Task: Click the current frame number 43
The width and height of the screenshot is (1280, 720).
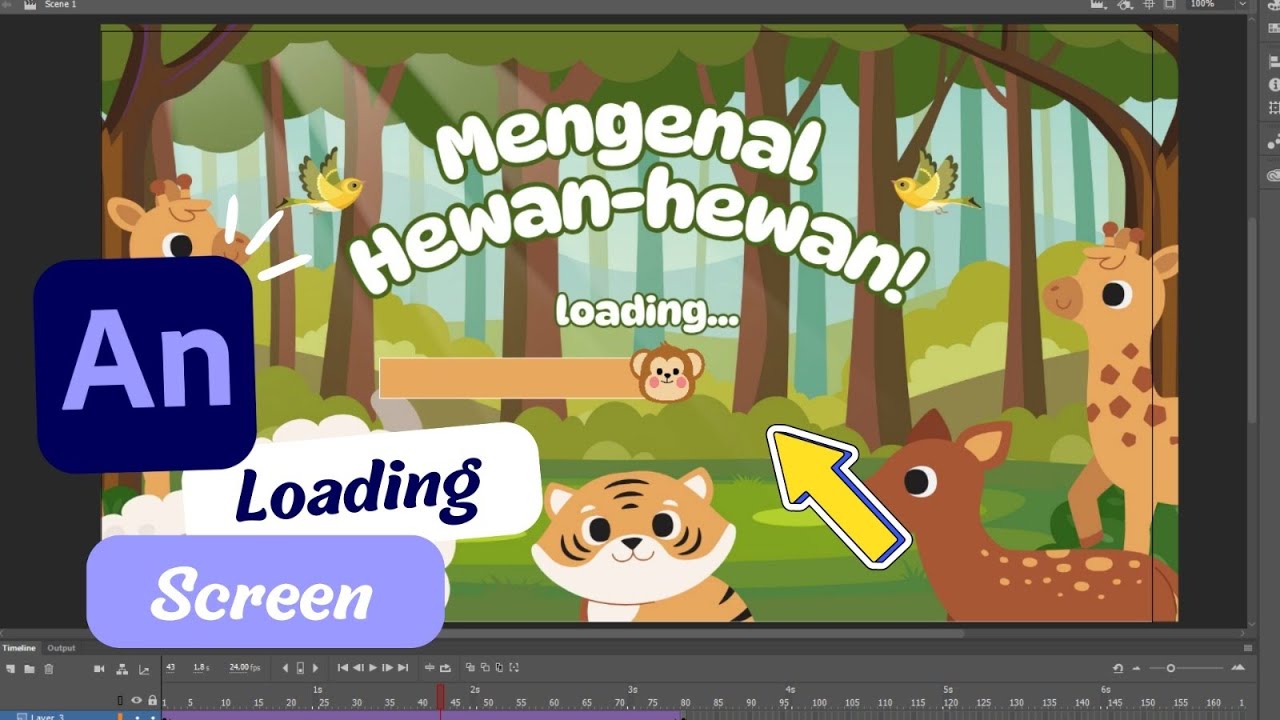Action: 170,667
